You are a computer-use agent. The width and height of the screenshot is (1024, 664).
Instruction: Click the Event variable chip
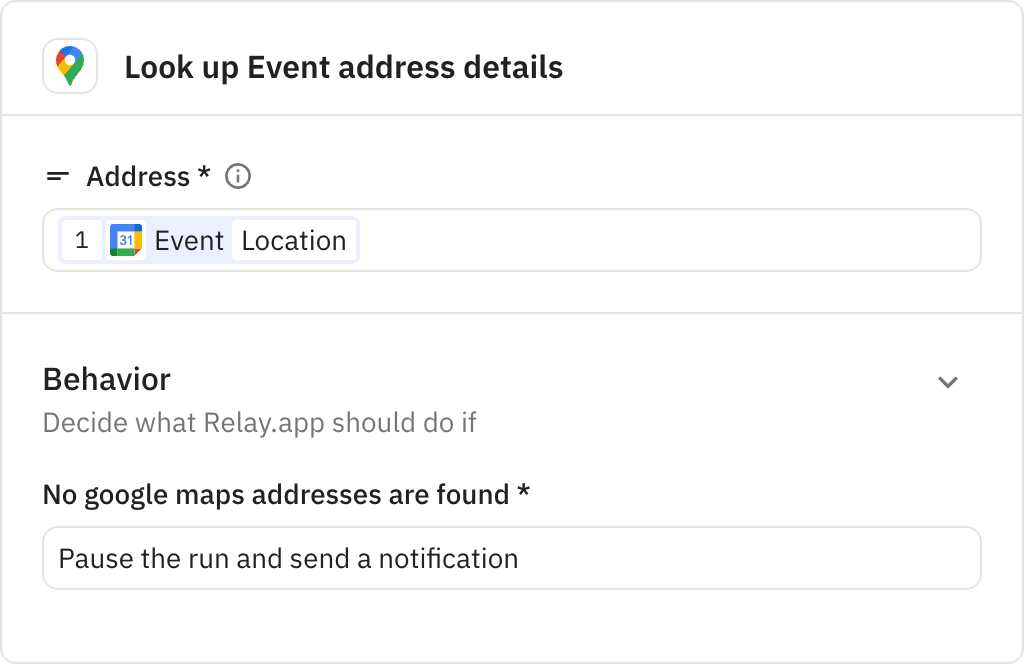pos(190,240)
